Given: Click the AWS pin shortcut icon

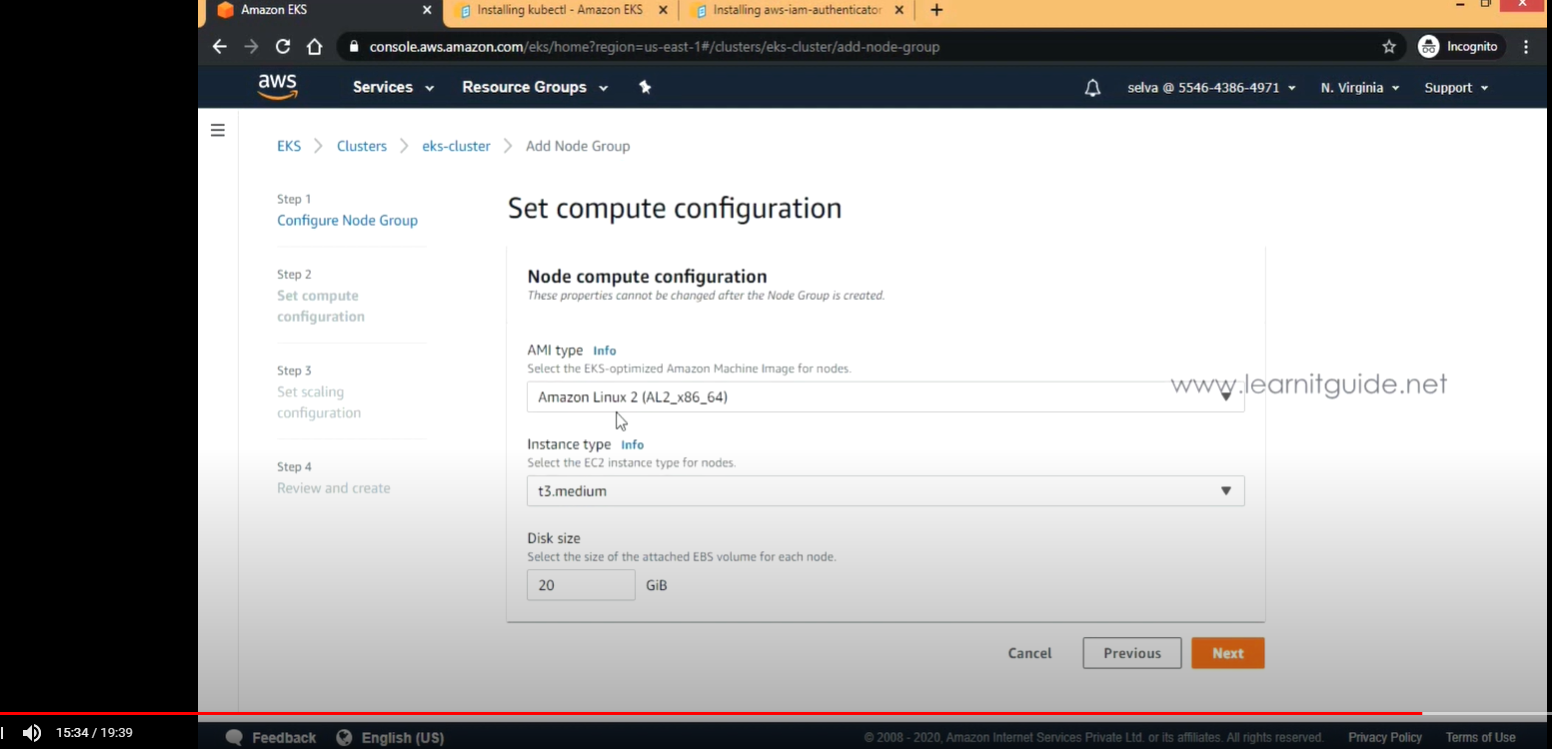Looking at the screenshot, I should (x=645, y=87).
